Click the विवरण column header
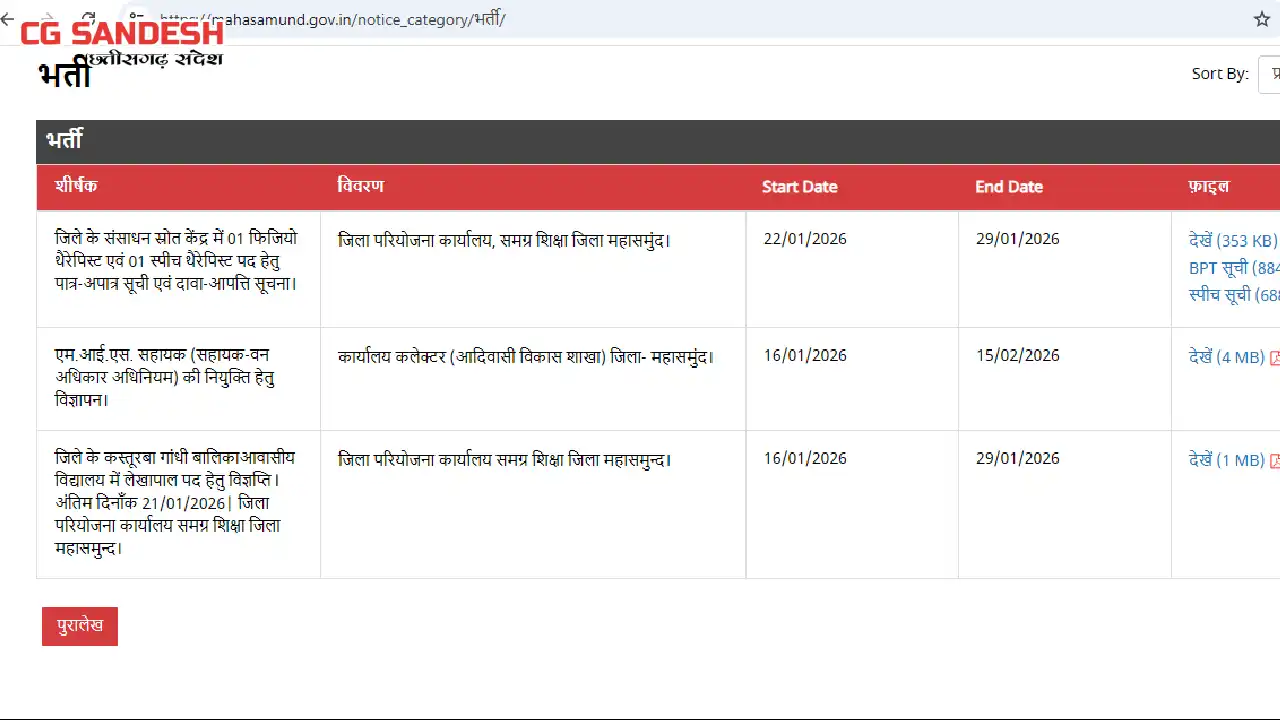The width and height of the screenshot is (1280, 720). [360, 186]
